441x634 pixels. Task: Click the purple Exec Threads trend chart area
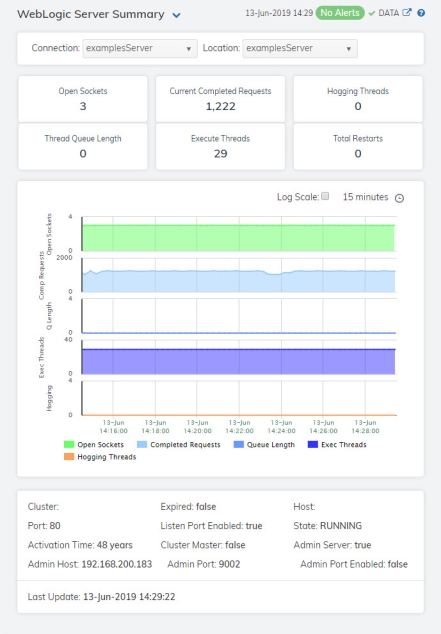click(x=238, y=361)
